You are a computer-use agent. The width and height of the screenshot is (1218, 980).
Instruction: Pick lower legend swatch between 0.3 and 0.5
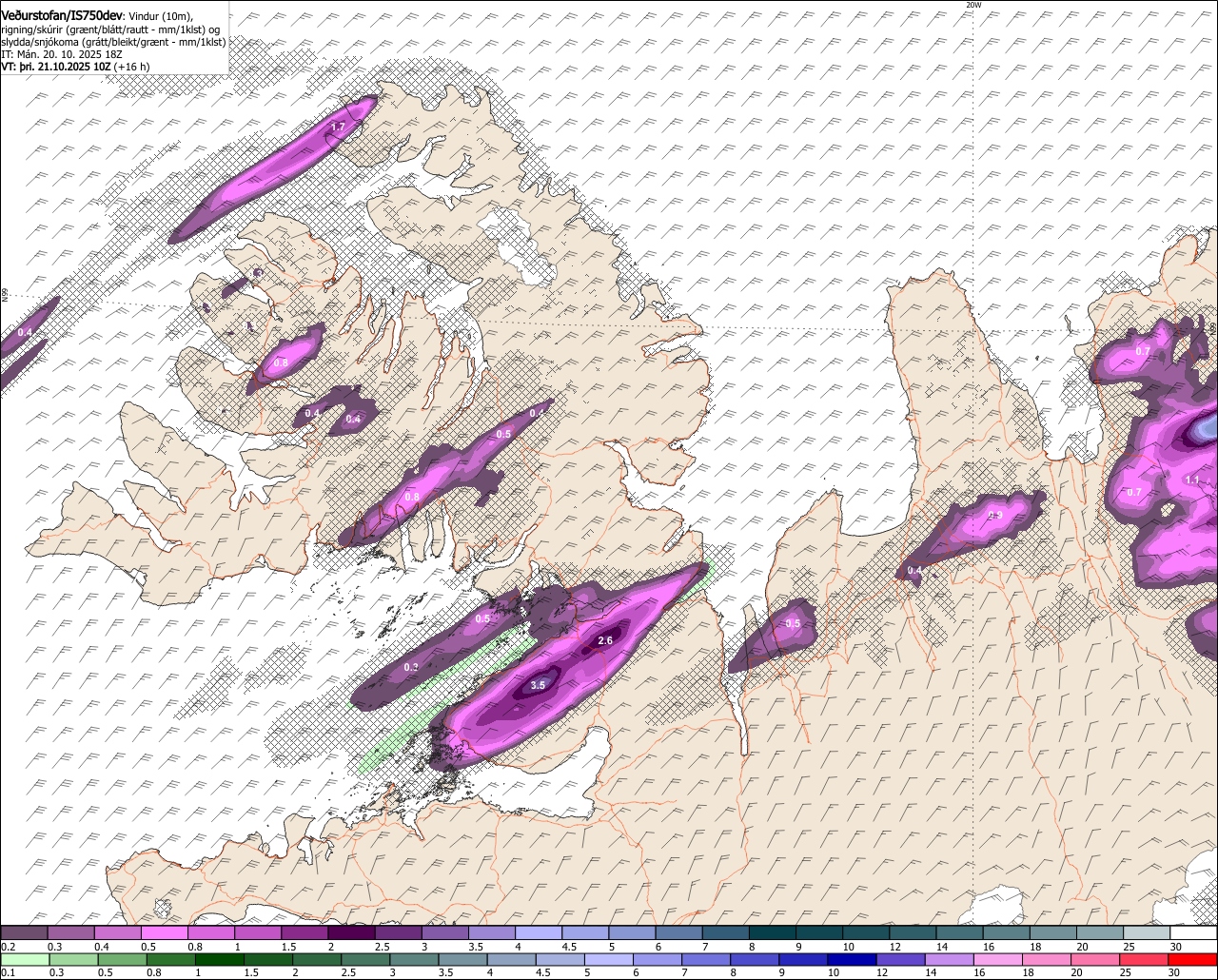coord(74,960)
